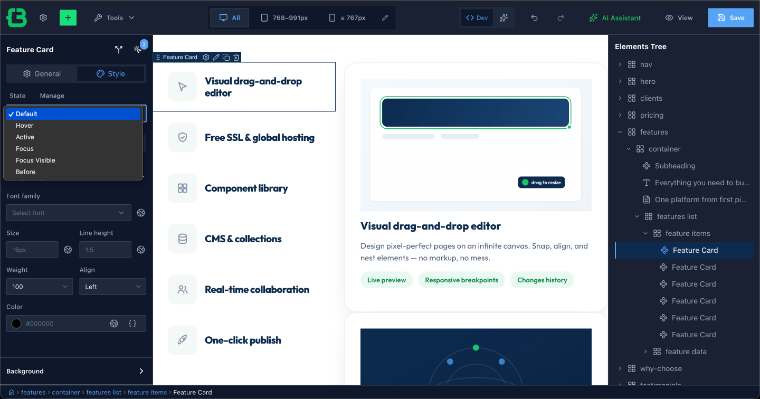Click the sparkle magic icon beside Dev
The width and height of the screenshot is (760, 399).
[504, 17]
